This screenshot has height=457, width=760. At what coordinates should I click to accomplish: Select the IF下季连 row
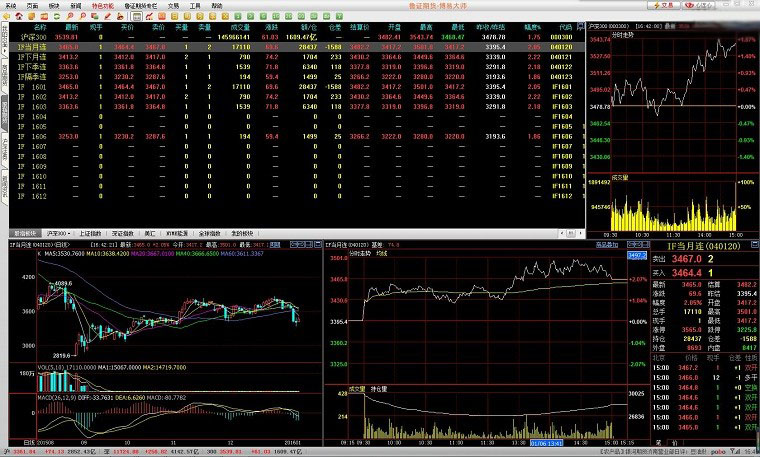[x=297, y=67]
